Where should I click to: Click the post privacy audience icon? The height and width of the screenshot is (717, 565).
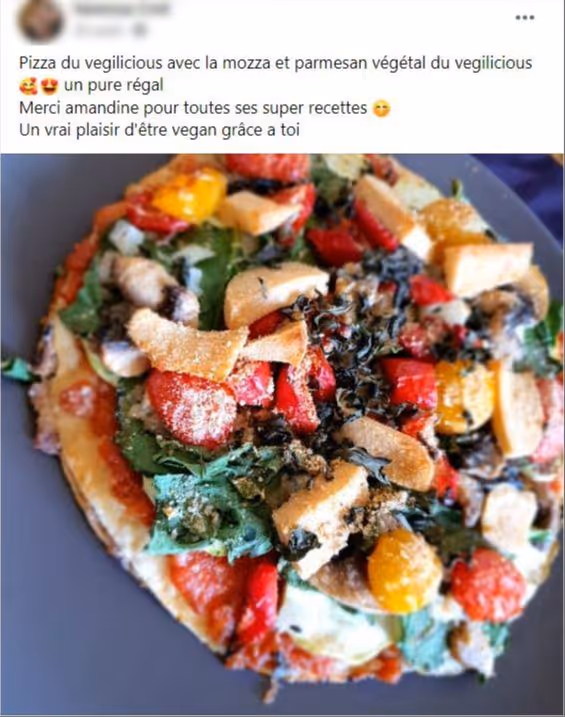click(x=141, y=30)
